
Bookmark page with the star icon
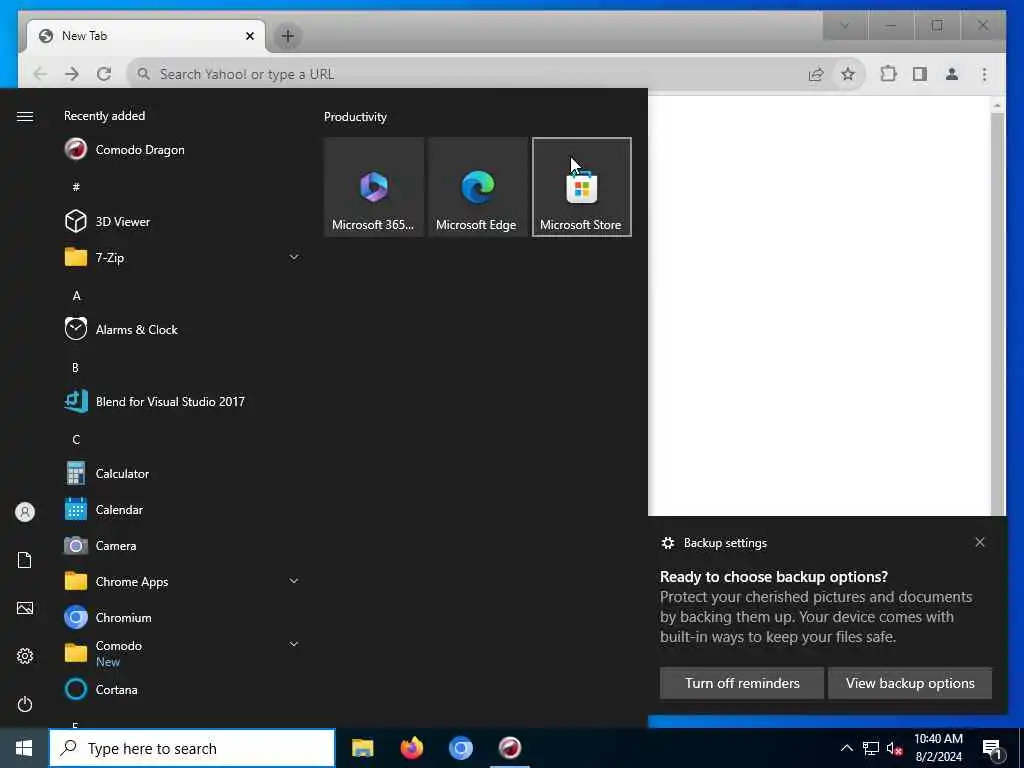[848, 74]
